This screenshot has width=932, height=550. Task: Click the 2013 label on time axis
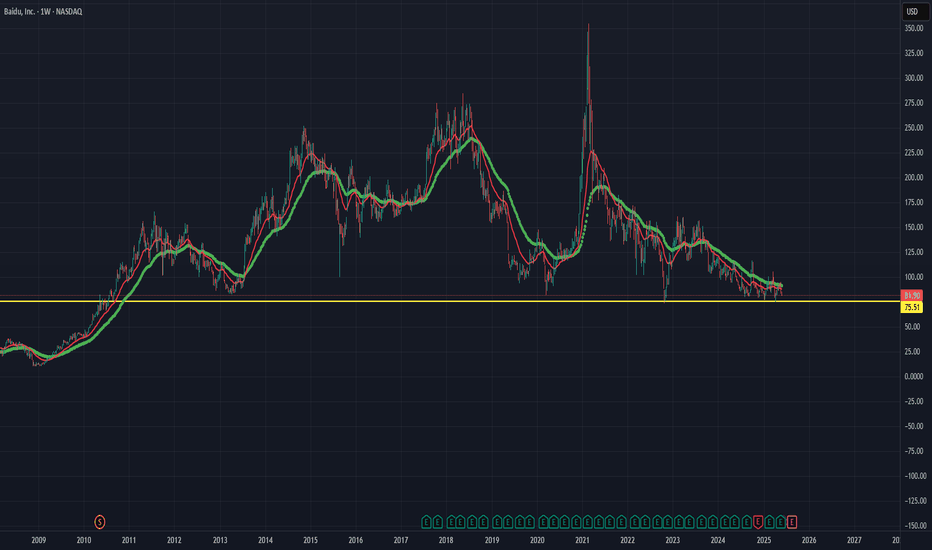coord(220,540)
